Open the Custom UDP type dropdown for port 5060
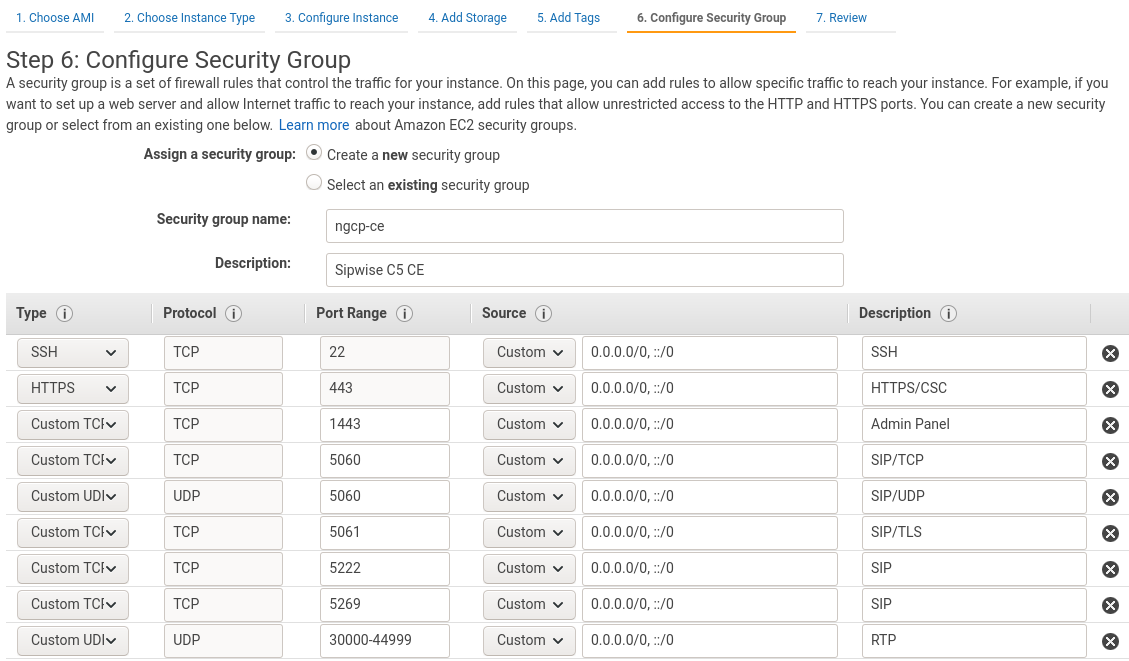This screenshot has width=1129, height=661. pos(72,496)
